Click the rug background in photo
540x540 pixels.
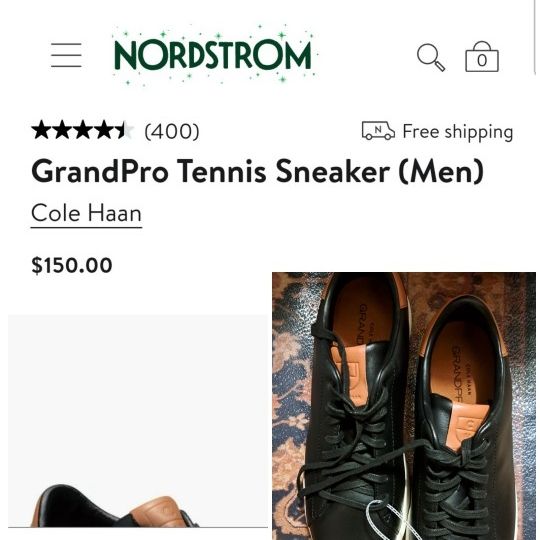point(291,379)
